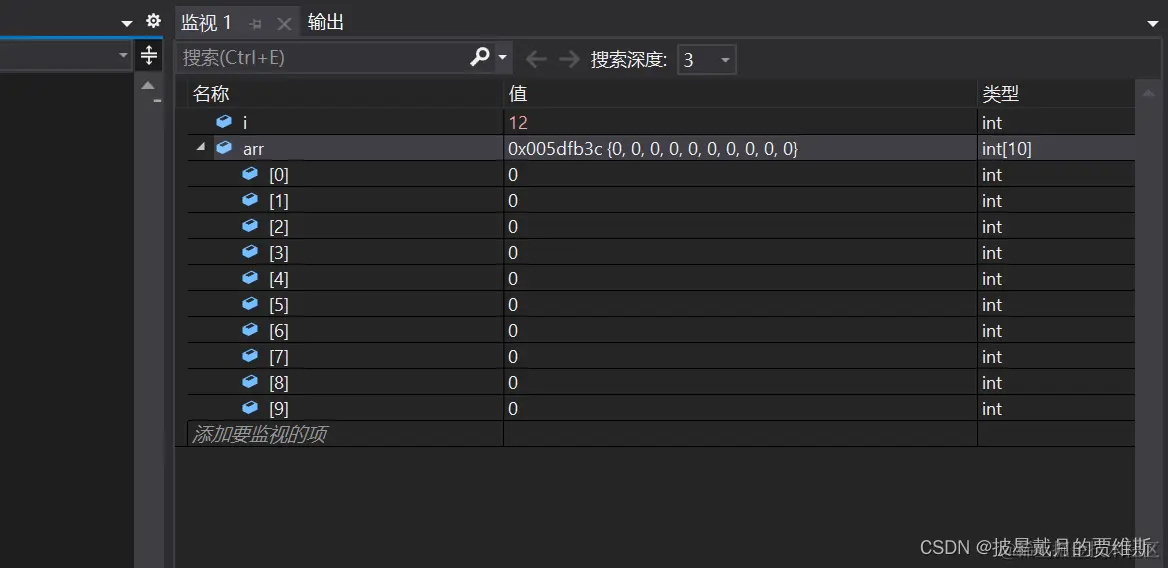Click the value cell of [0]
1168x568 pixels.
pyautogui.click(x=740, y=174)
